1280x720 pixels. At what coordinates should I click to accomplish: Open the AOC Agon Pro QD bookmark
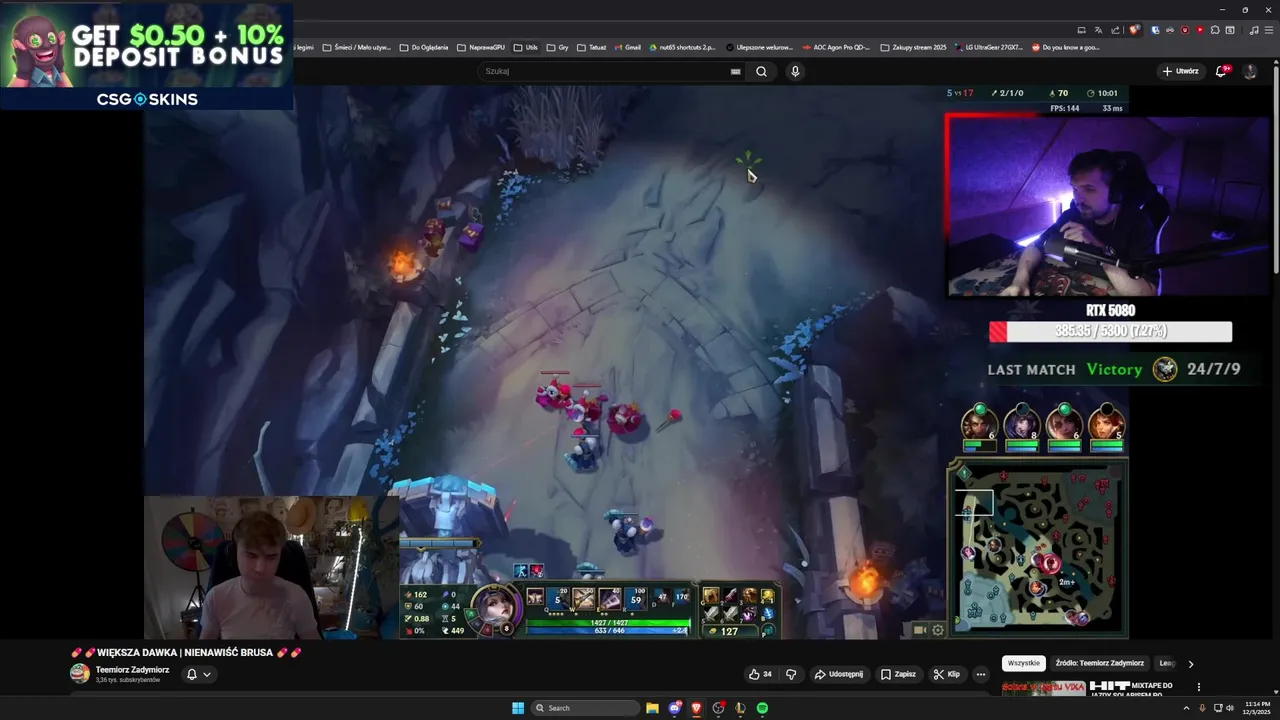[x=835, y=47]
